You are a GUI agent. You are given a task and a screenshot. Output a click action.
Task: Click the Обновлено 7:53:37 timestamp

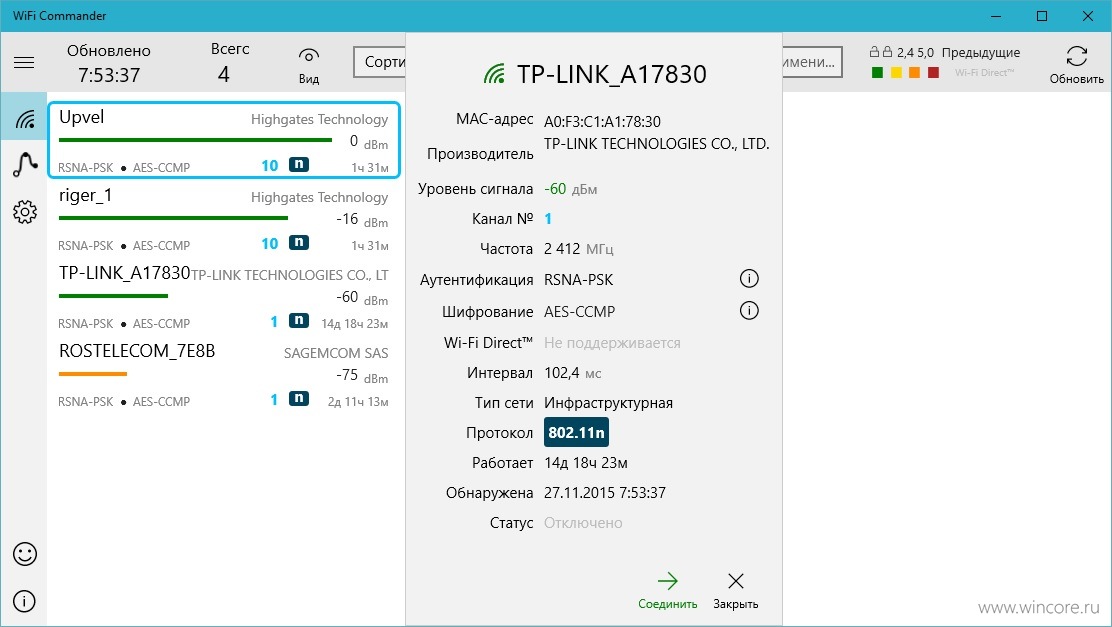[109, 63]
